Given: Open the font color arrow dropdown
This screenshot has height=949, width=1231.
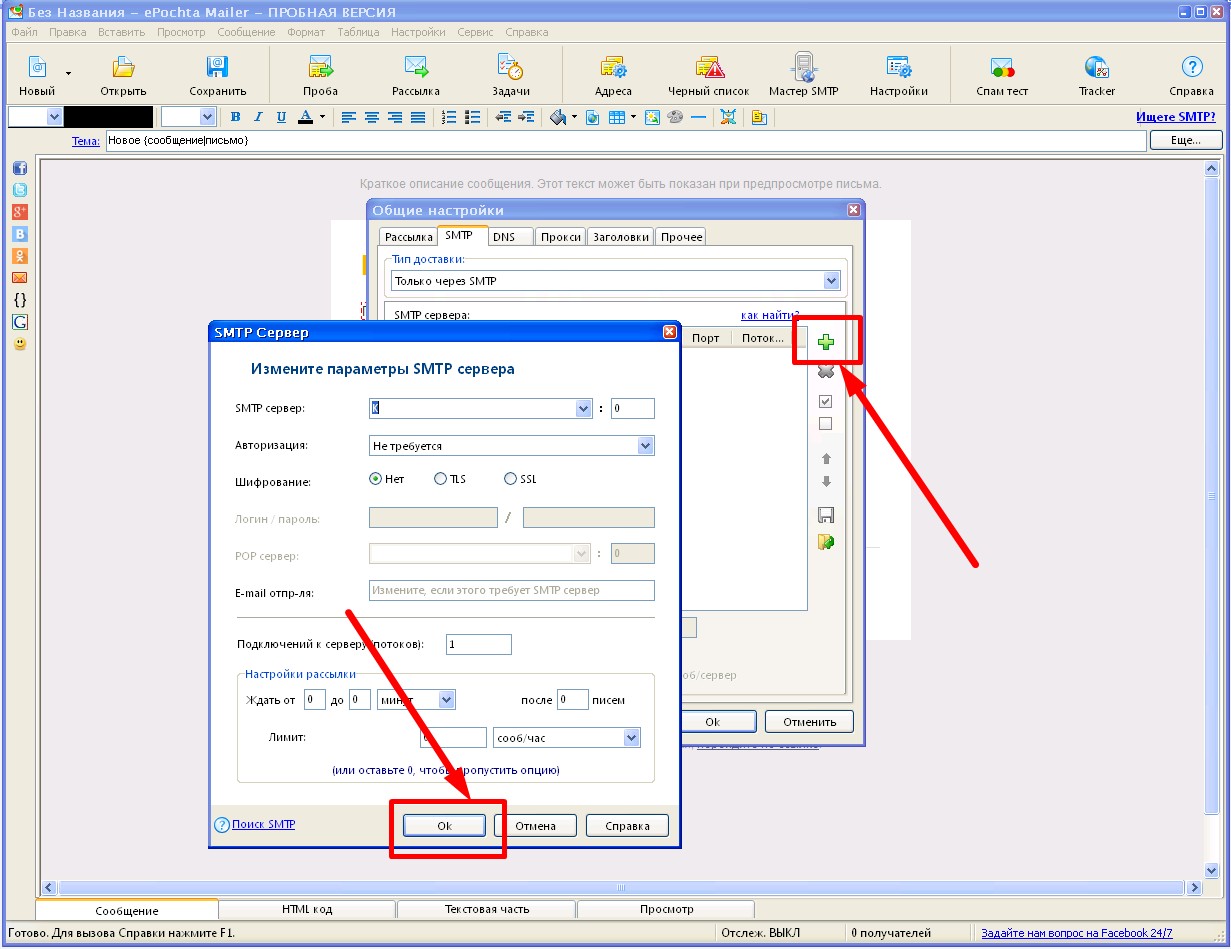Looking at the screenshot, I should (x=322, y=117).
